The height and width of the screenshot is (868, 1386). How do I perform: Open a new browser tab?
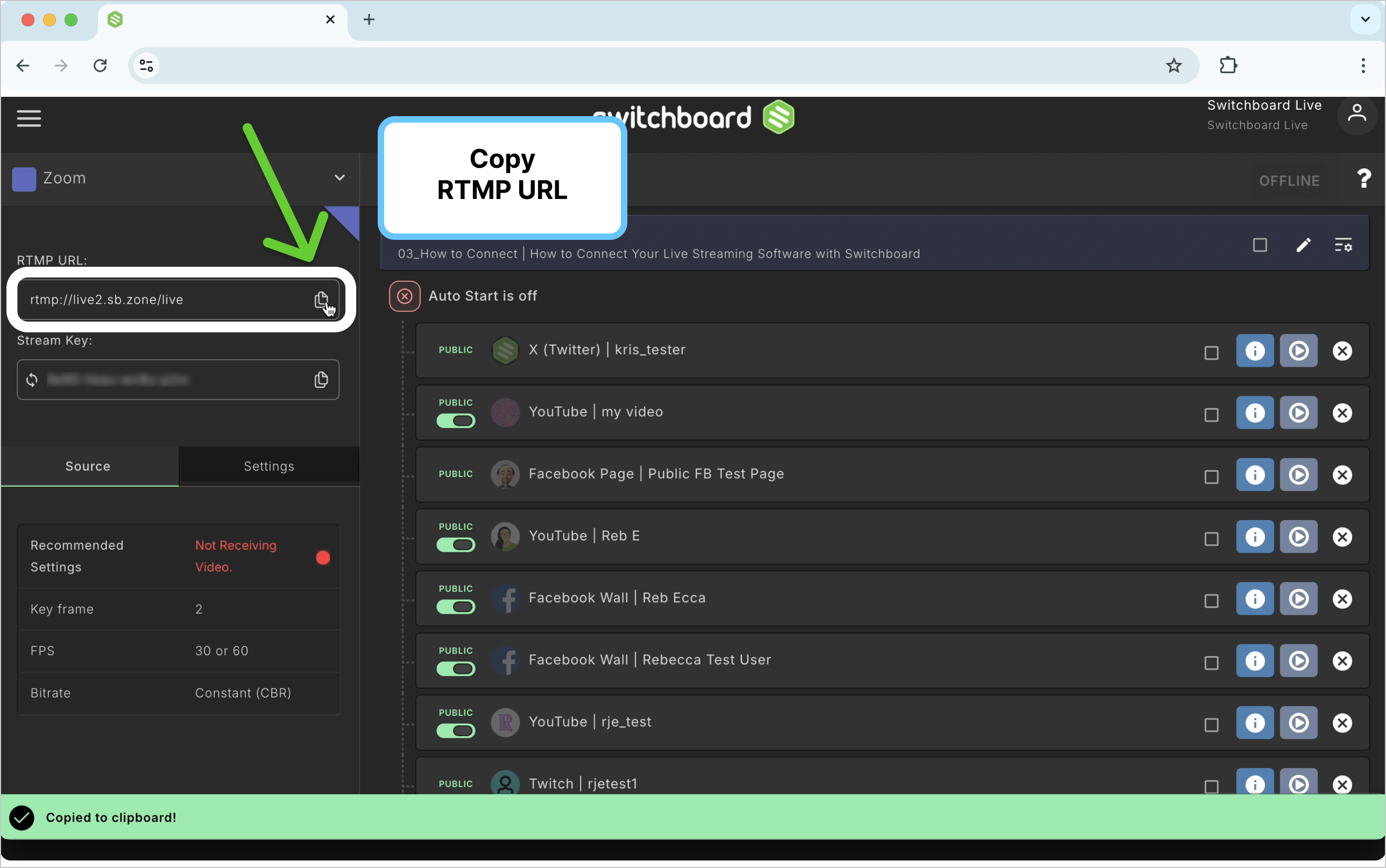click(369, 19)
